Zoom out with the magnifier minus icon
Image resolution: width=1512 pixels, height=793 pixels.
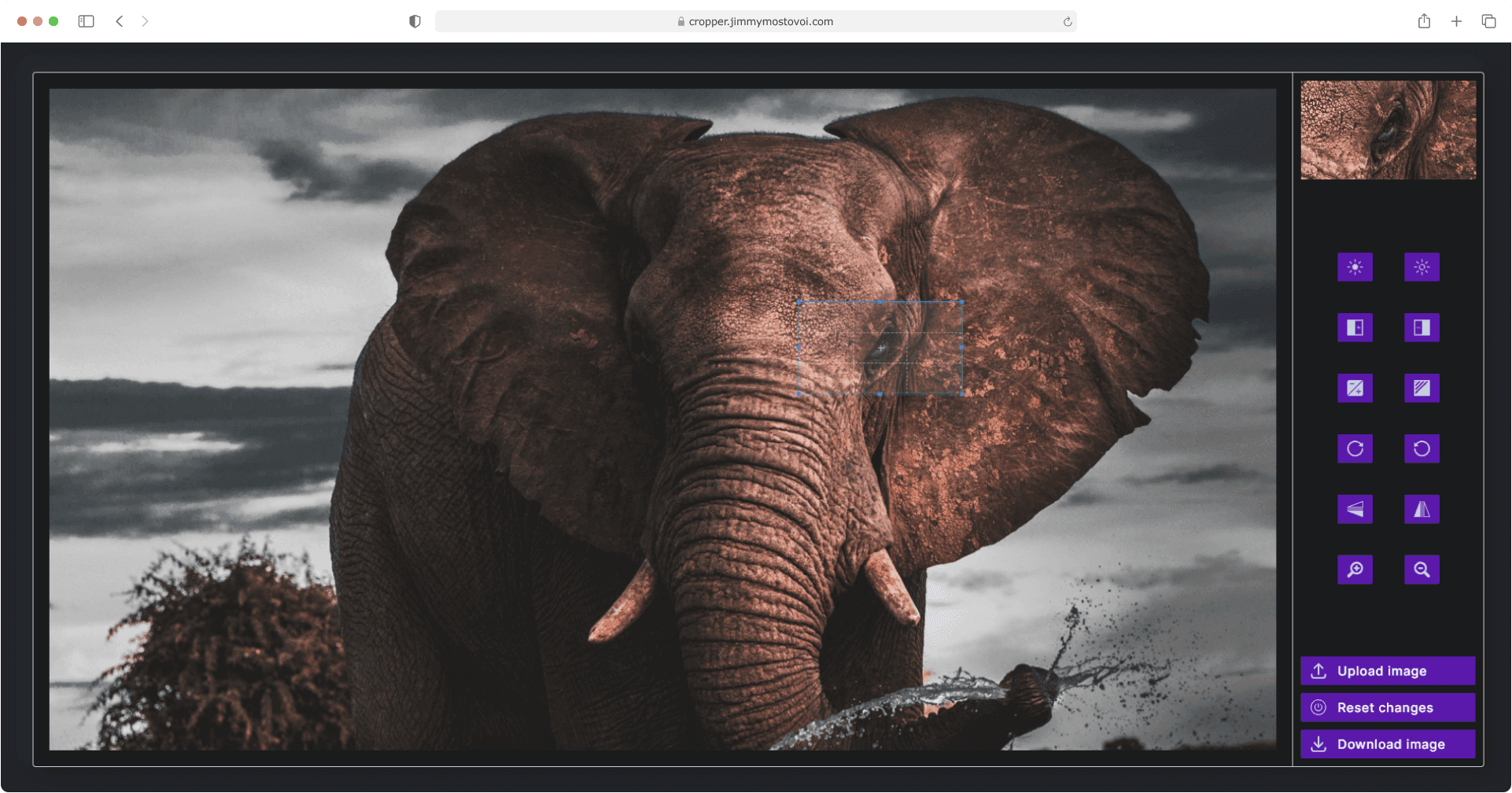point(1422,570)
